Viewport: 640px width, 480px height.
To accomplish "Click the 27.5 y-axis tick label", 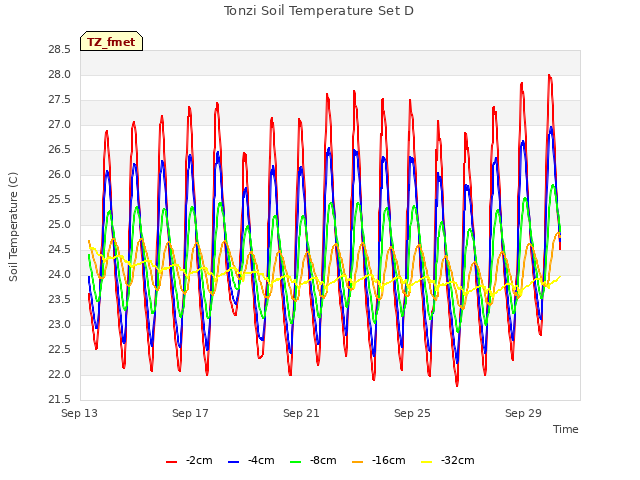I will (x=60, y=100).
